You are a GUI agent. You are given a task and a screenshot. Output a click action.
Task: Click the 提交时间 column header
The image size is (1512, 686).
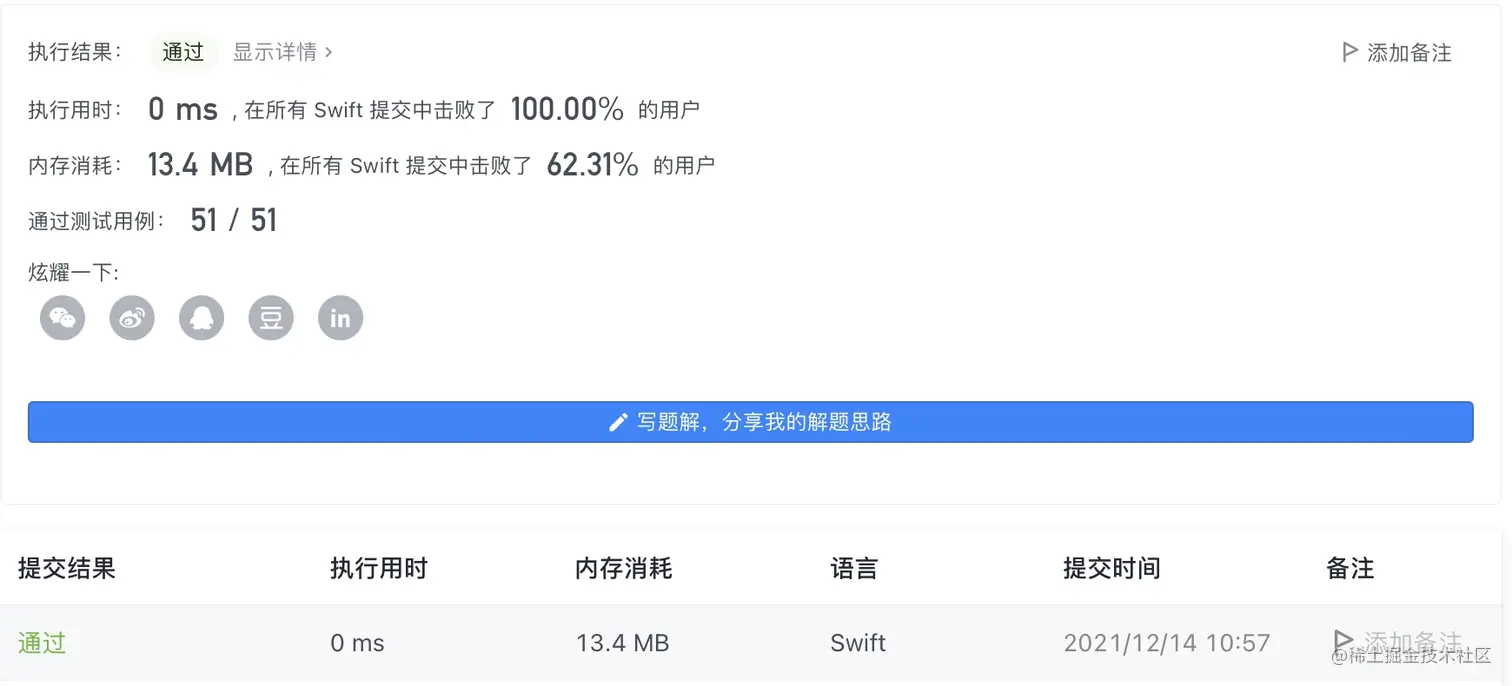click(1112, 569)
